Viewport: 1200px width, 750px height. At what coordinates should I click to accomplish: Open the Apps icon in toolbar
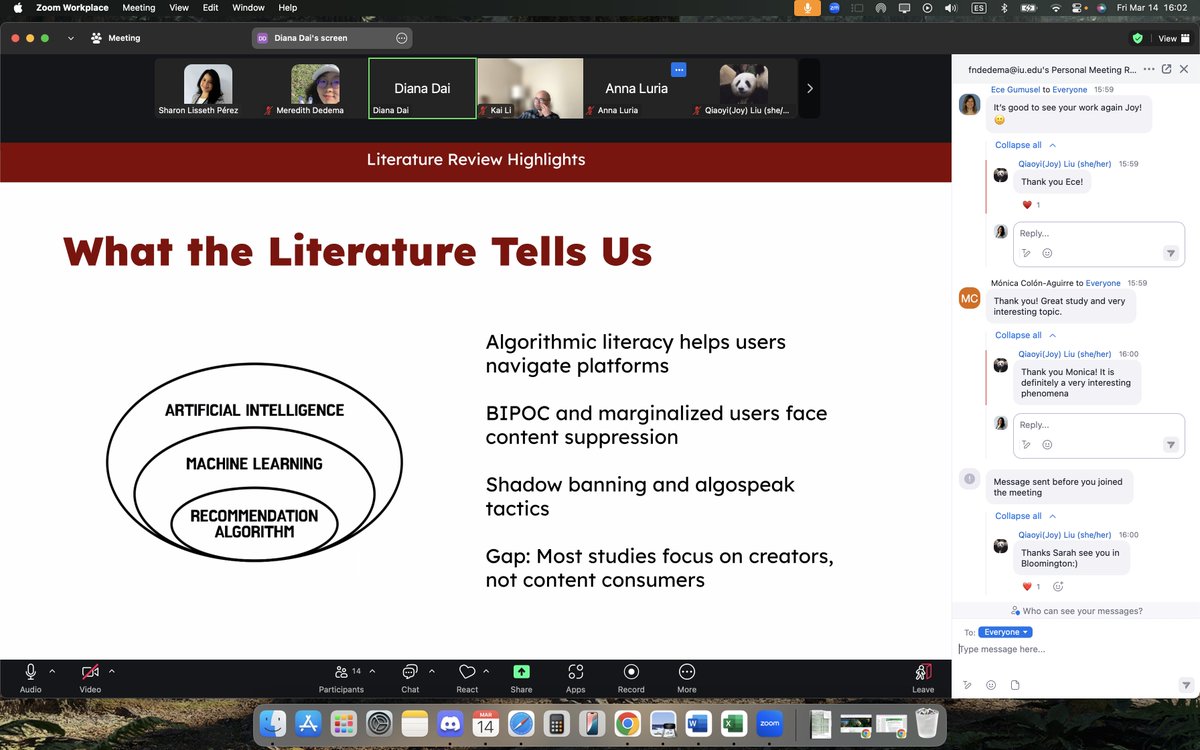[575, 672]
